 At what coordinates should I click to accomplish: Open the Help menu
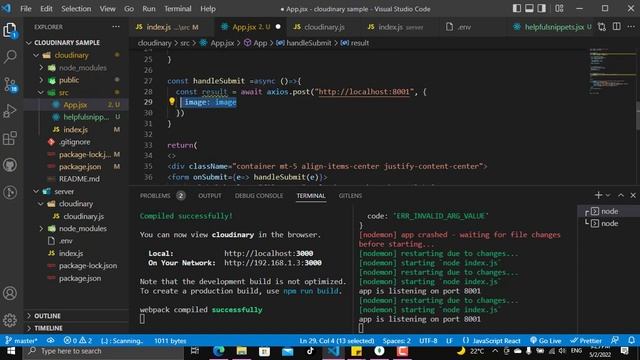(208, 9)
